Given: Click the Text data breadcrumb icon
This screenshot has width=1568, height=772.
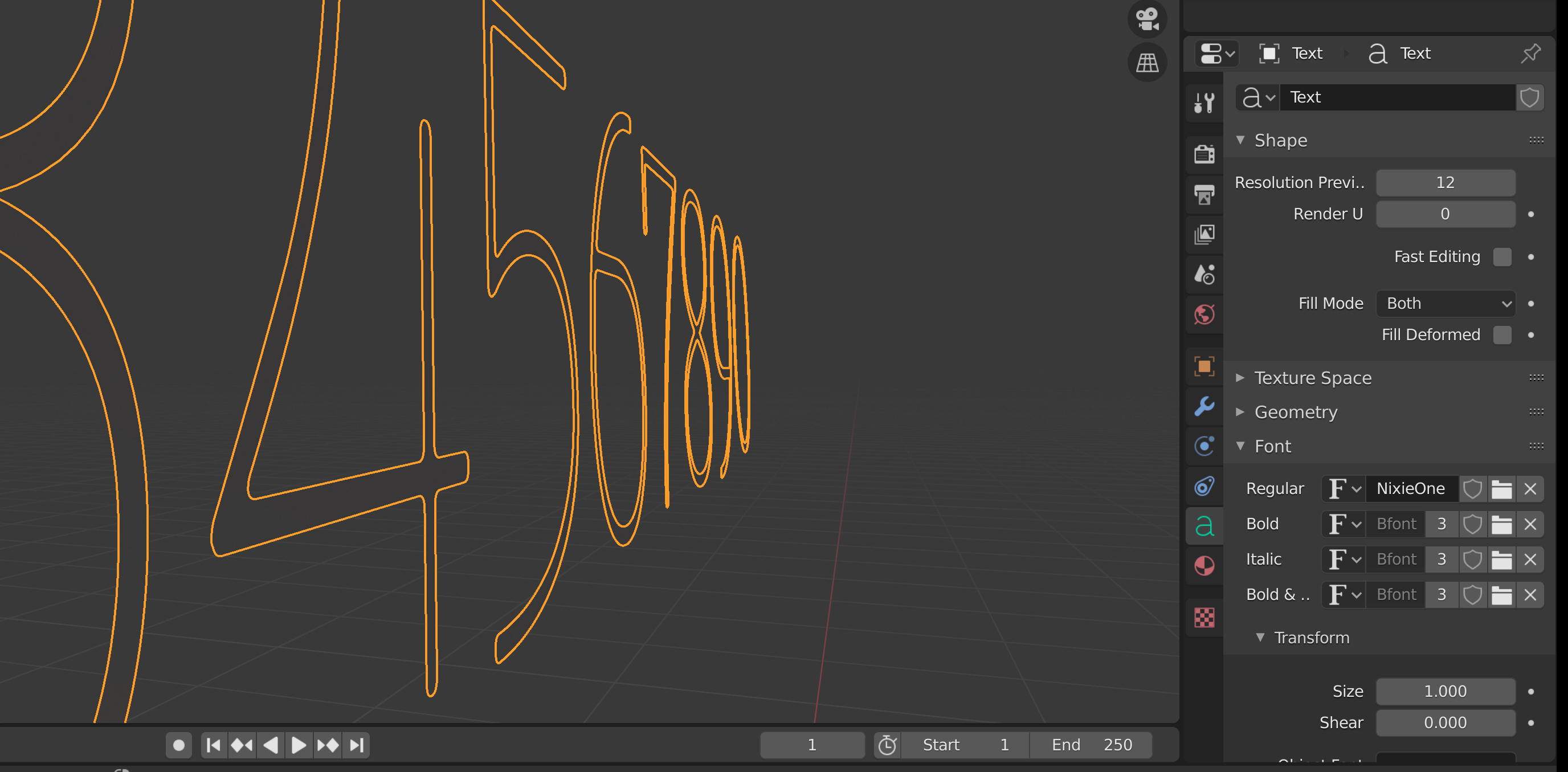Looking at the screenshot, I should tap(1378, 54).
